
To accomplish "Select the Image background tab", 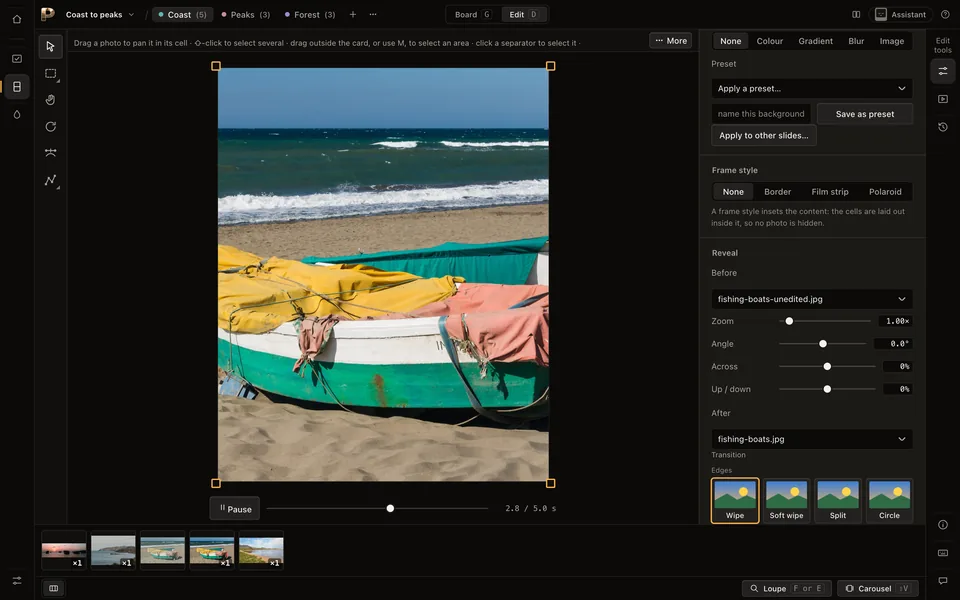I will [891, 41].
